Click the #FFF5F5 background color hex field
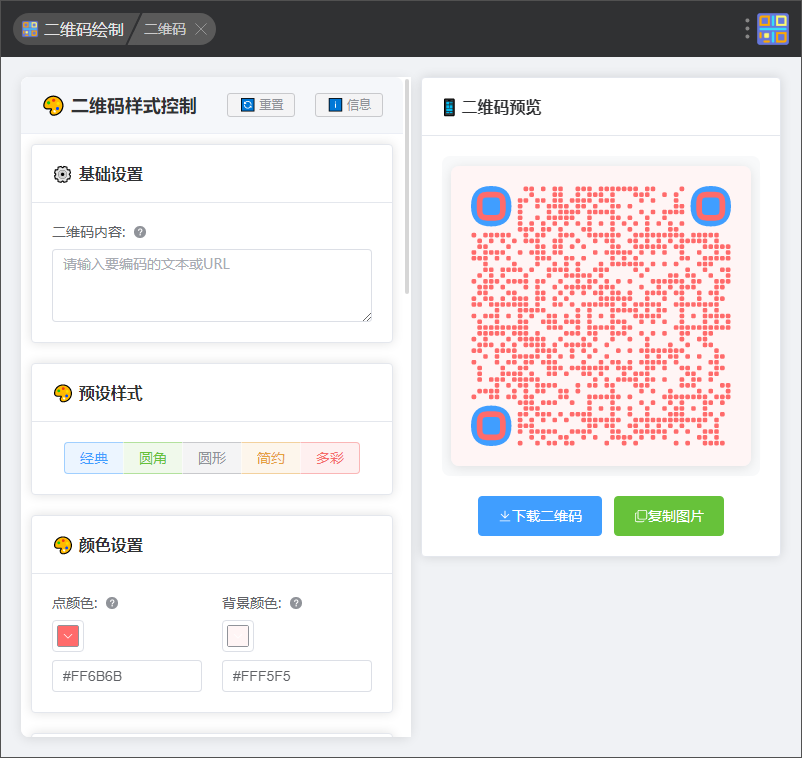The image size is (802, 758). click(x=297, y=676)
